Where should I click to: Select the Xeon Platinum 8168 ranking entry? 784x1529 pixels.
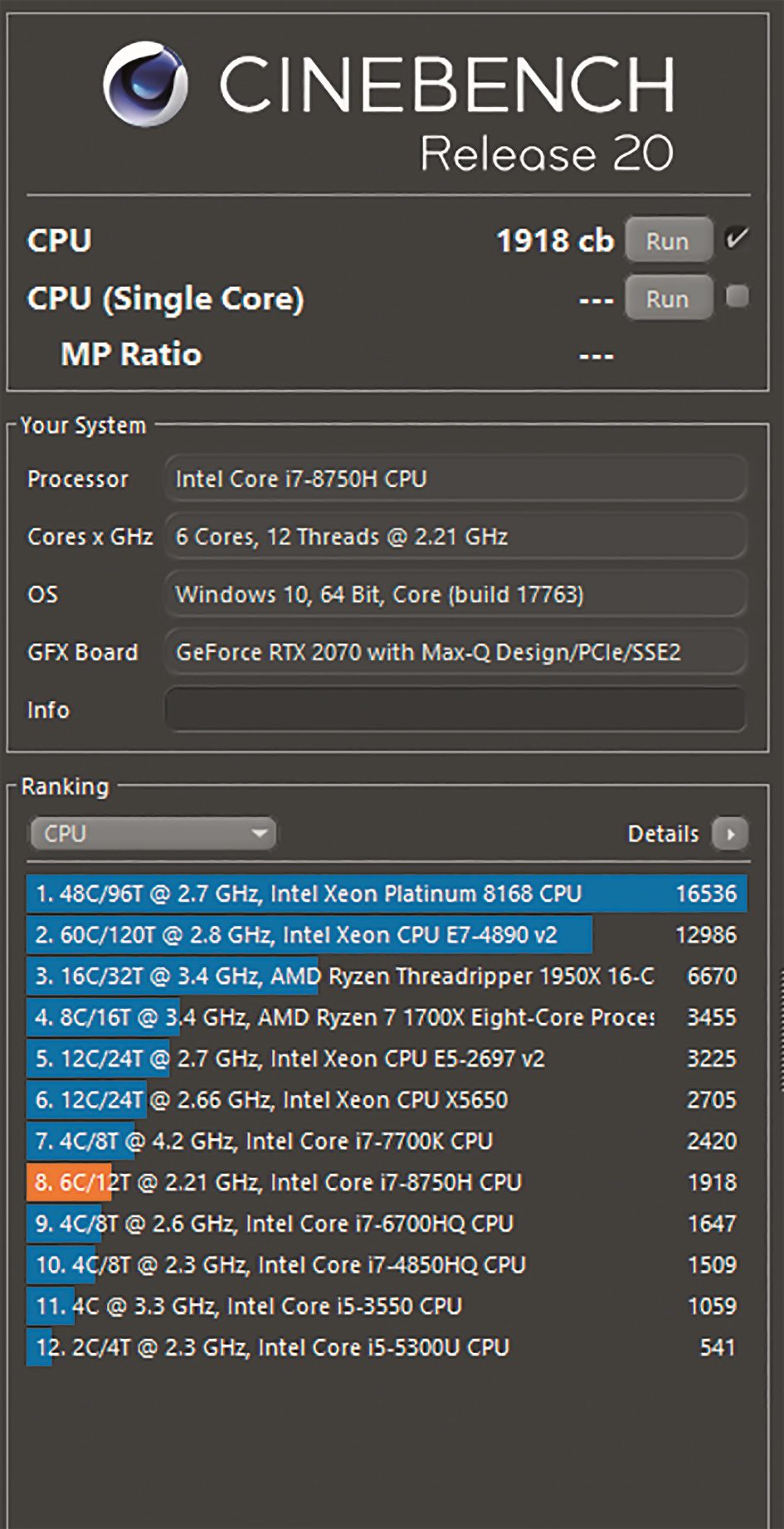(386, 894)
